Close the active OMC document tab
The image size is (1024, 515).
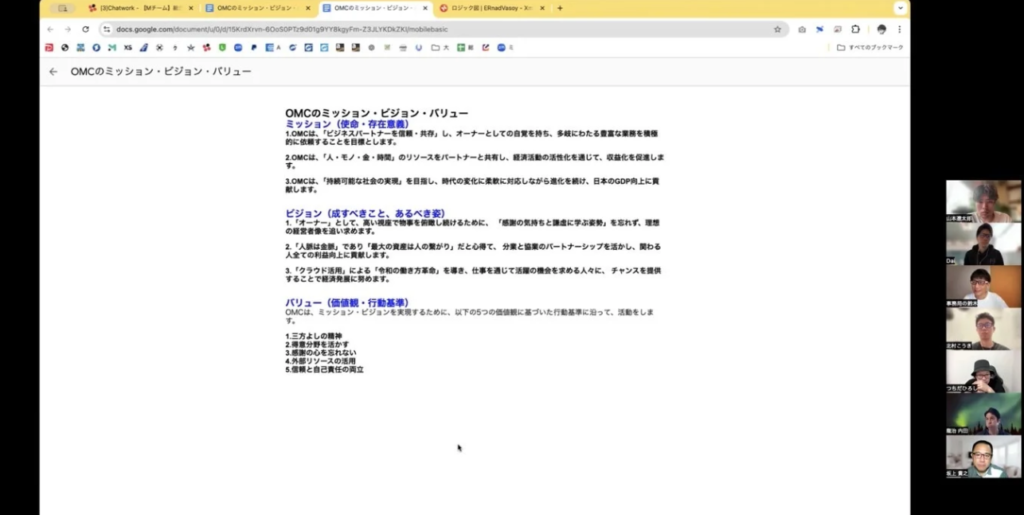point(425,8)
